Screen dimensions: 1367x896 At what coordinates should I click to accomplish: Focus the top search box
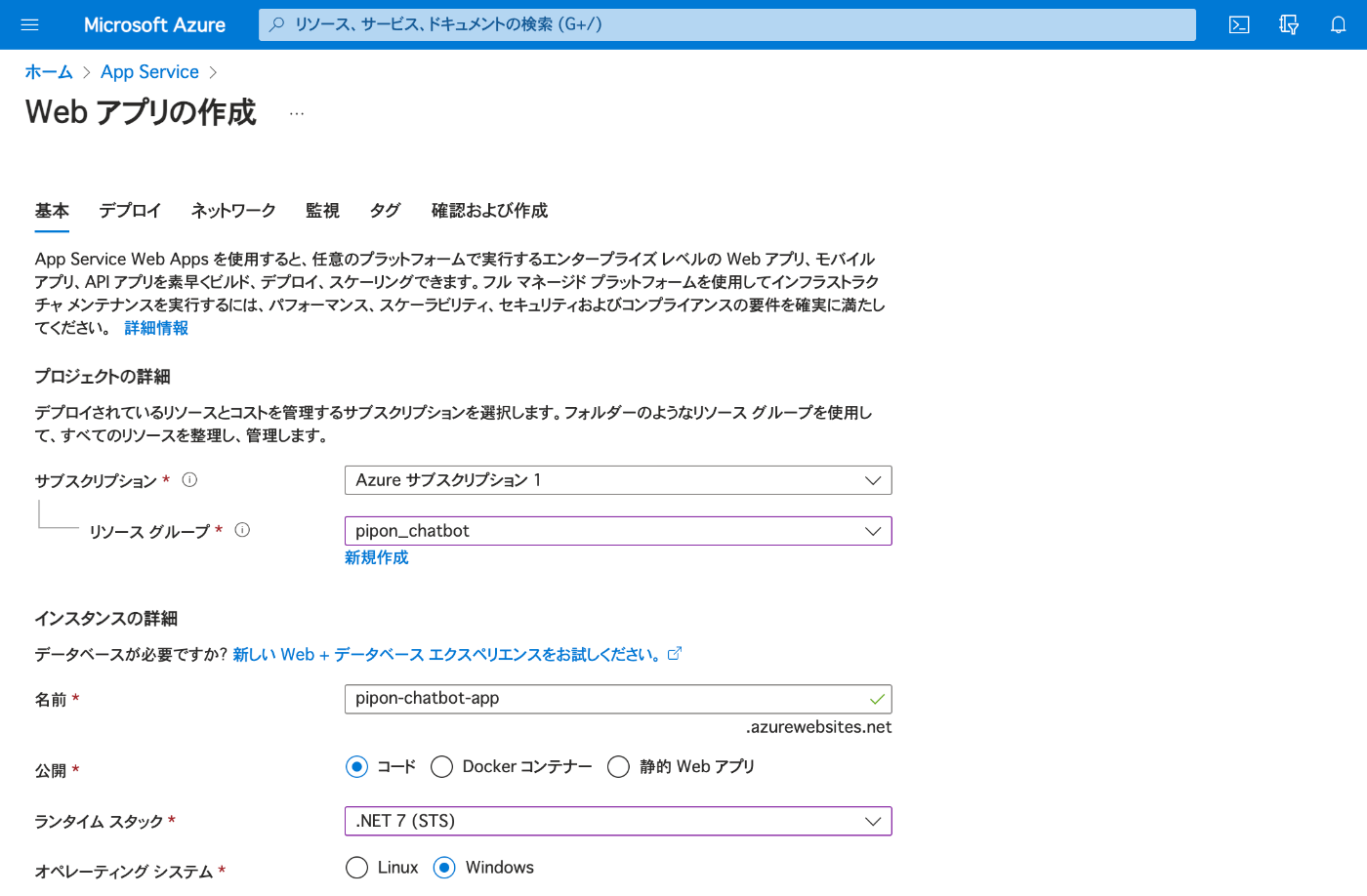[727, 24]
